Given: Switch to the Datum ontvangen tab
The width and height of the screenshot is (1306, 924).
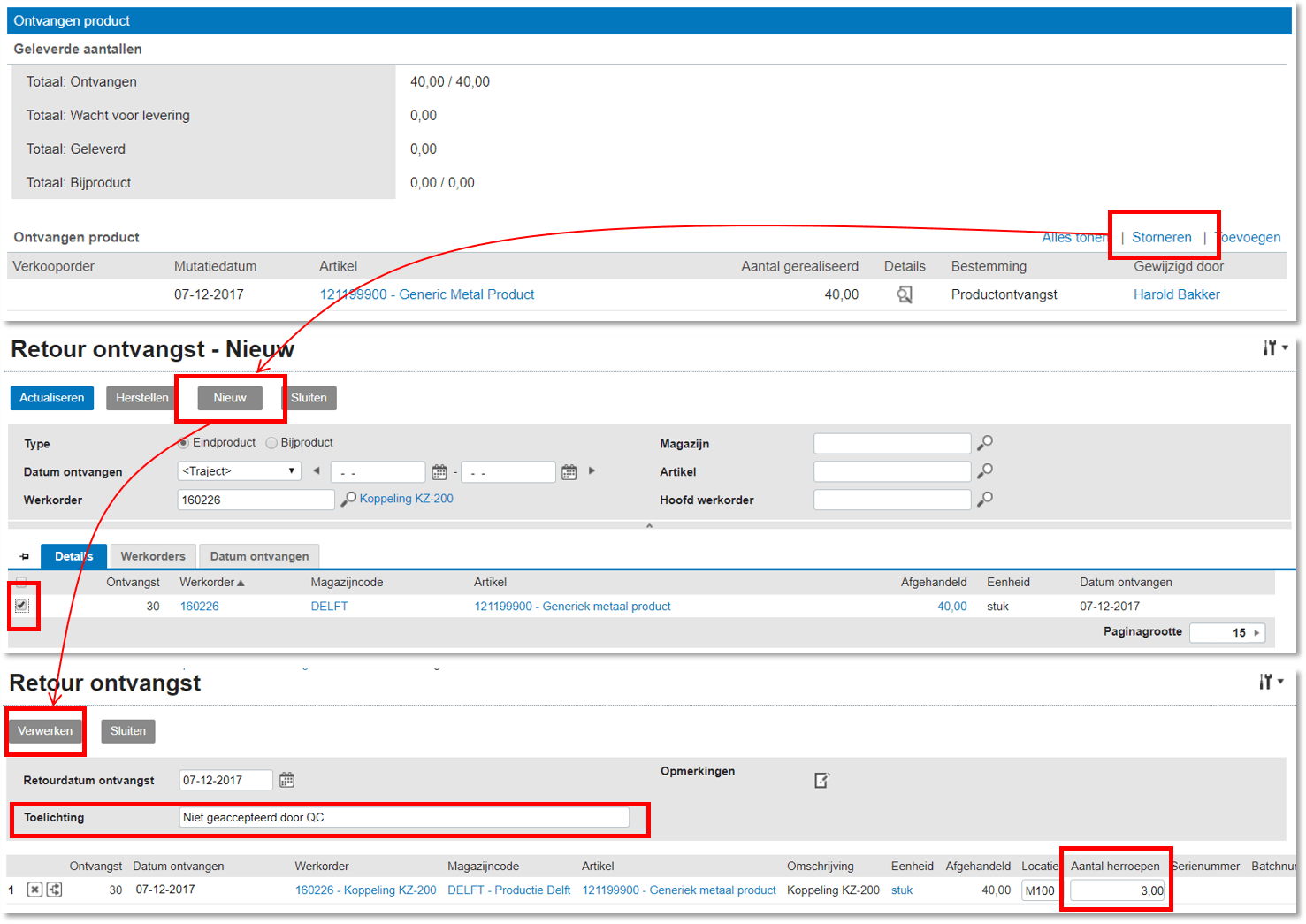Looking at the screenshot, I should 259,556.
